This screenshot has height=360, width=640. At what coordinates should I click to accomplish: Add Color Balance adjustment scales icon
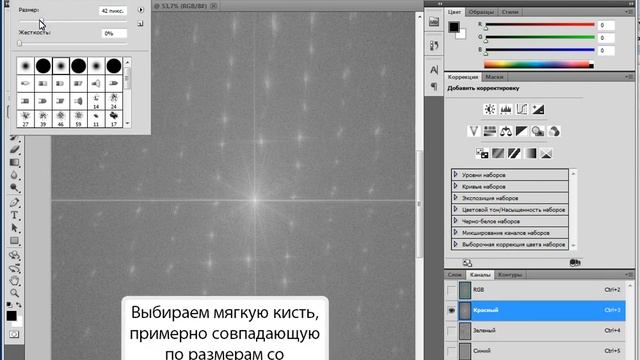point(506,131)
